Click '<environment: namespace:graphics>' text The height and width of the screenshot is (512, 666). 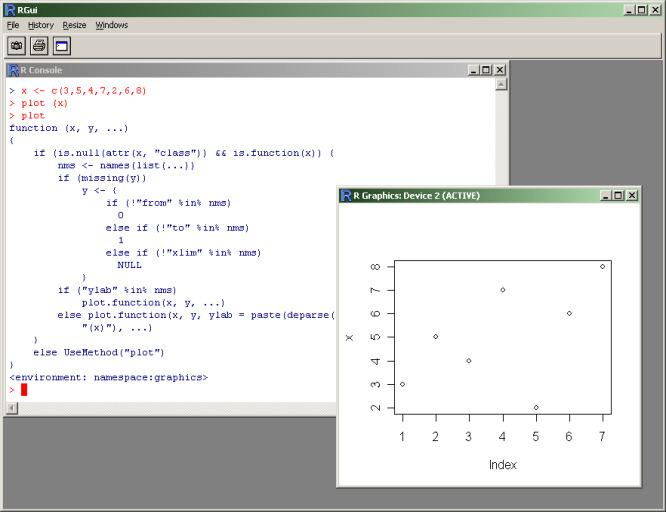click(x=108, y=378)
